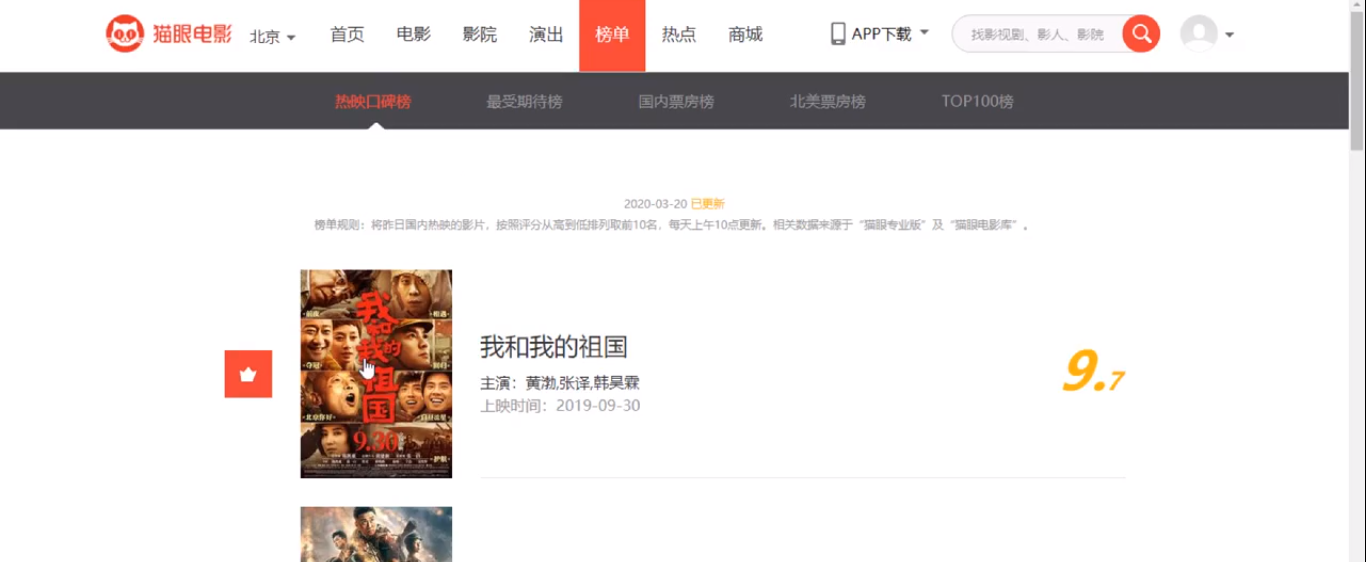Open the partially visible second movie poster
The image size is (1366, 562).
coord(376,534)
